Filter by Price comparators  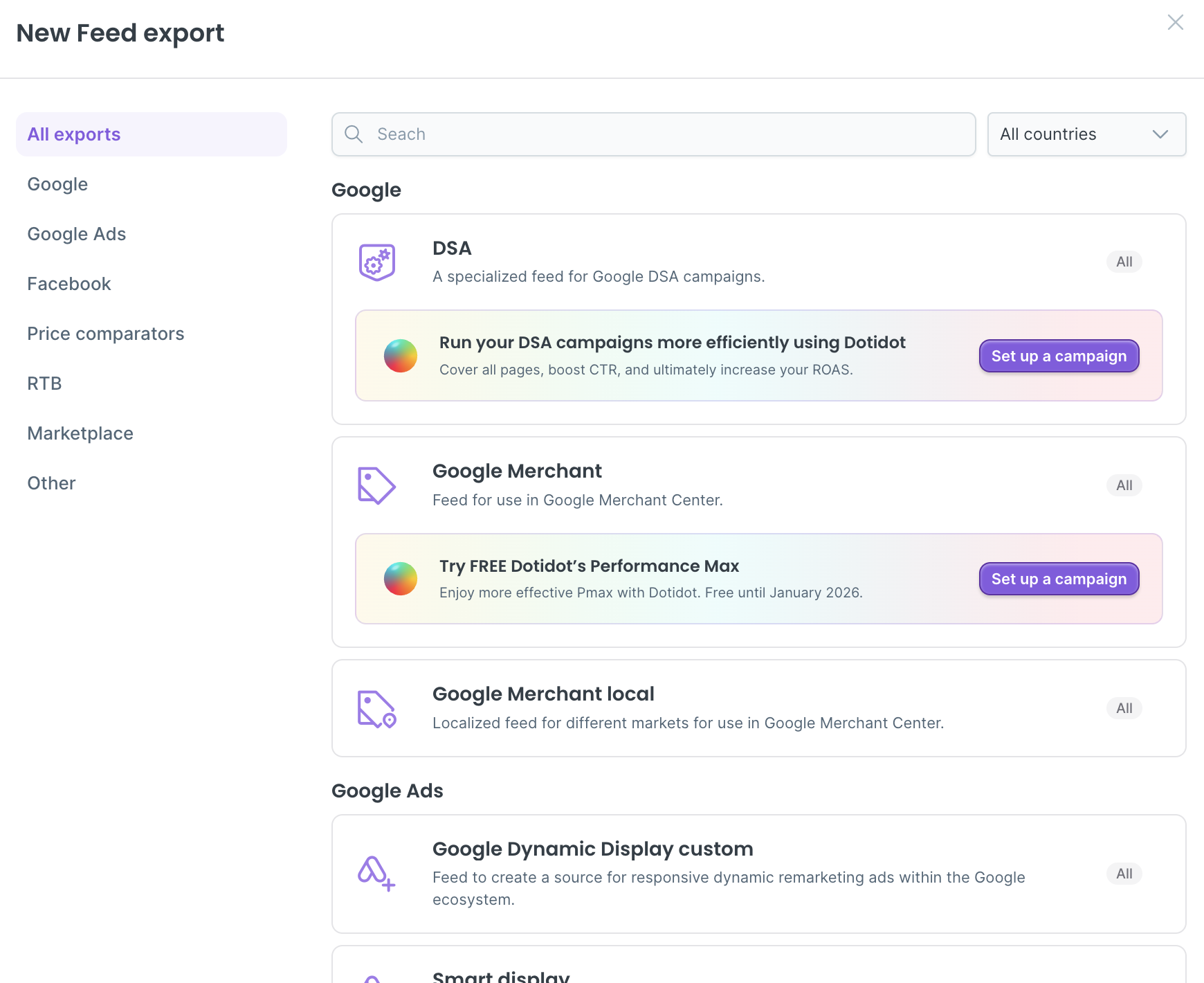(x=105, y=334)
